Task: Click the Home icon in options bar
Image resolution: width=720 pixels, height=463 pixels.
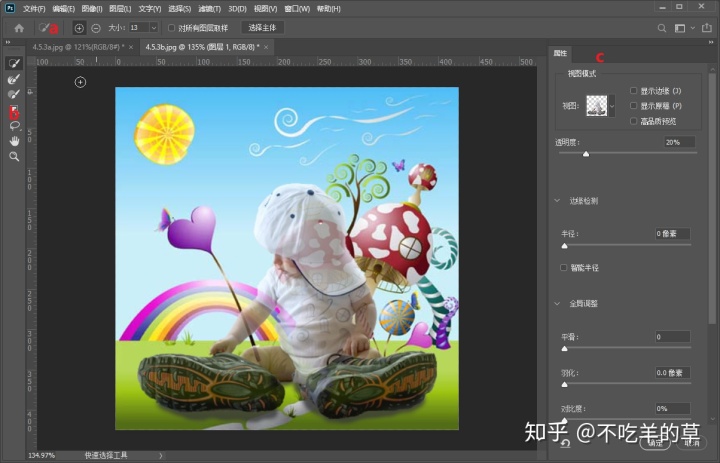Action: pyautogui.click(x=19, y=28)
